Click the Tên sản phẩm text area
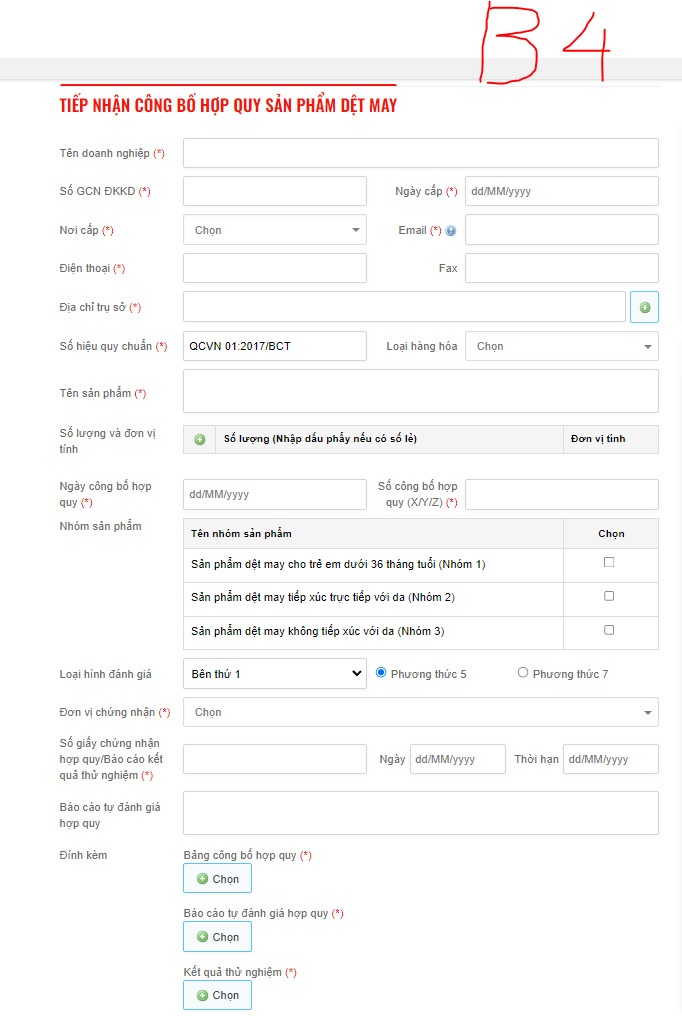682x1016 pixels. (421, 391)
